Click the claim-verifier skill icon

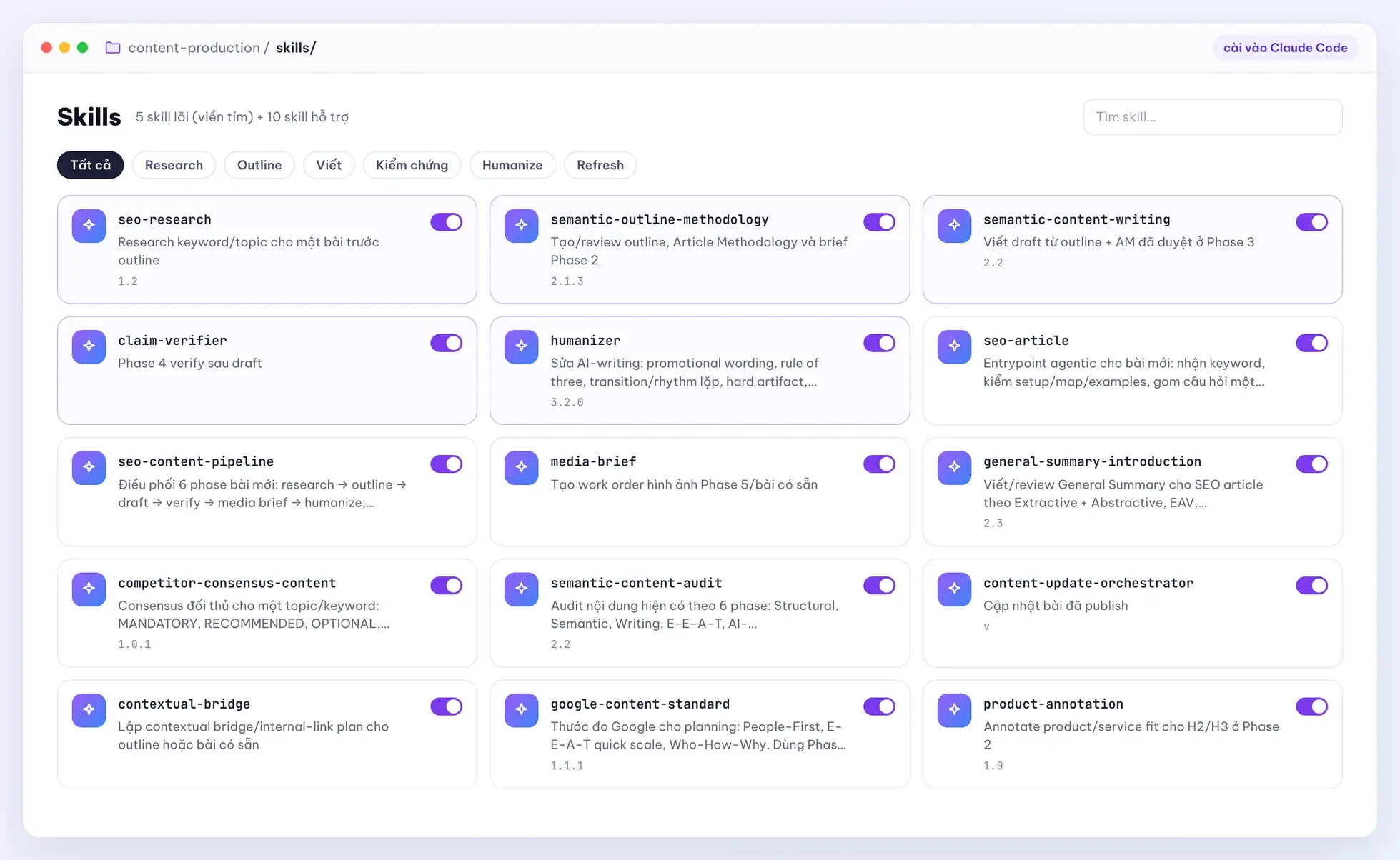[x=89, y=346]
